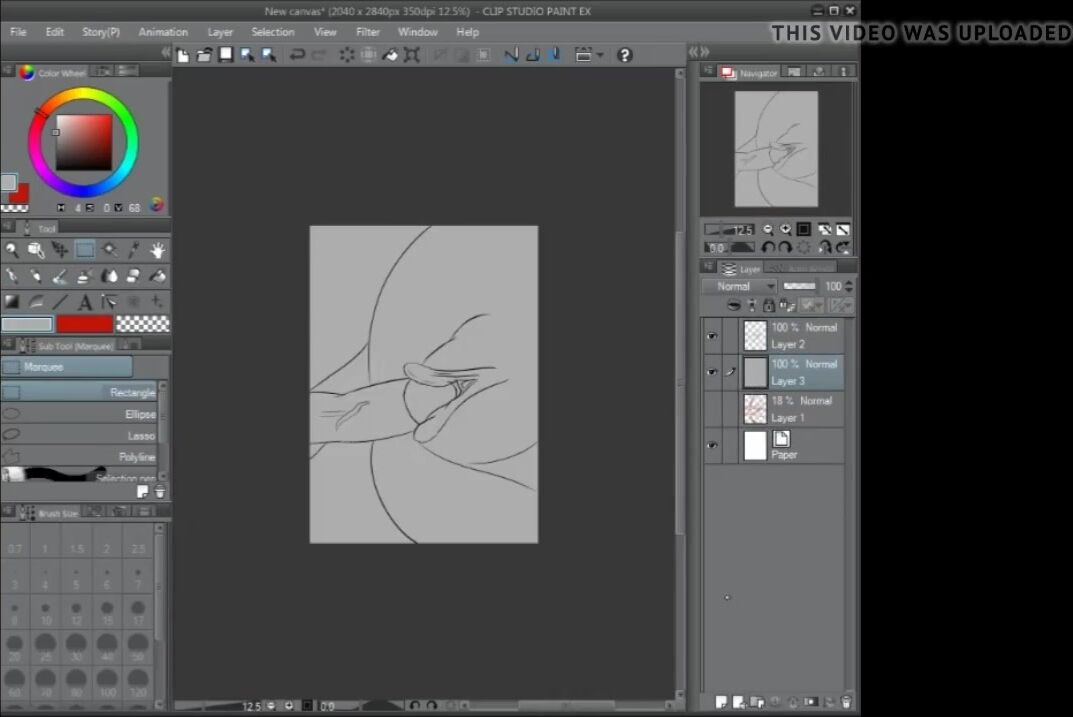The width and height of the screenshot is (1073, 717).
Task: Open the help question mark icon
Action: pyautogui.click(x=625, y=55)
